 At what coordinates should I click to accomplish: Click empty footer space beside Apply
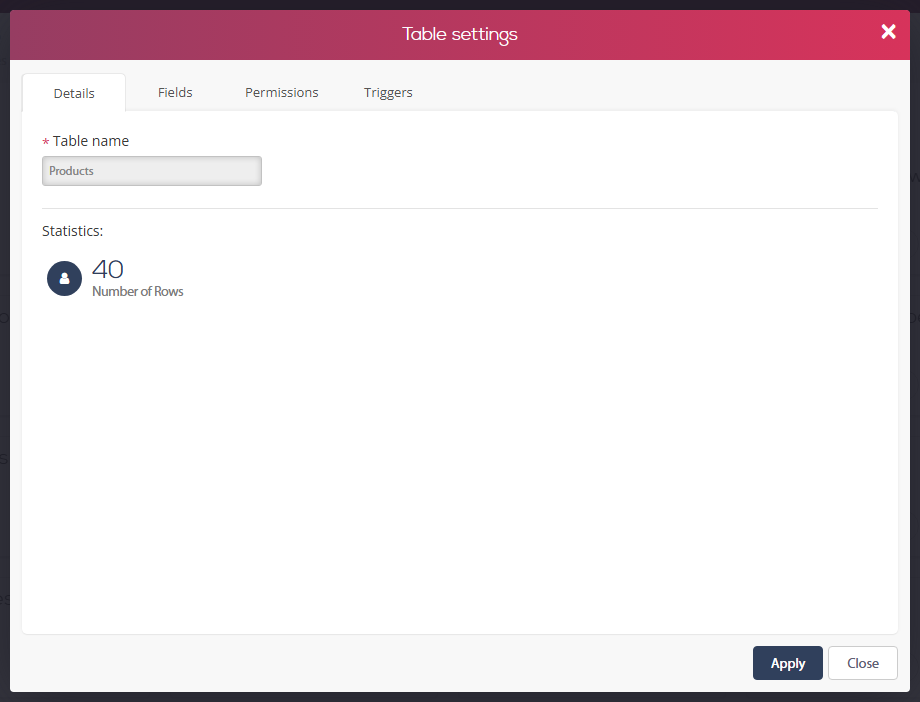(x=381, y=663)
